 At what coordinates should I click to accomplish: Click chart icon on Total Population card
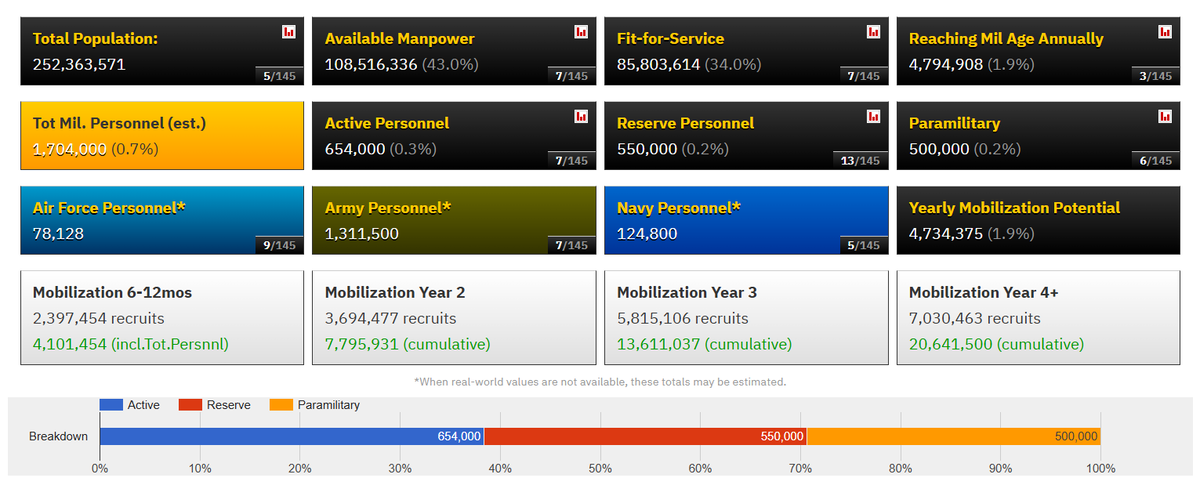pyautogui.click(x=289, y=32)
